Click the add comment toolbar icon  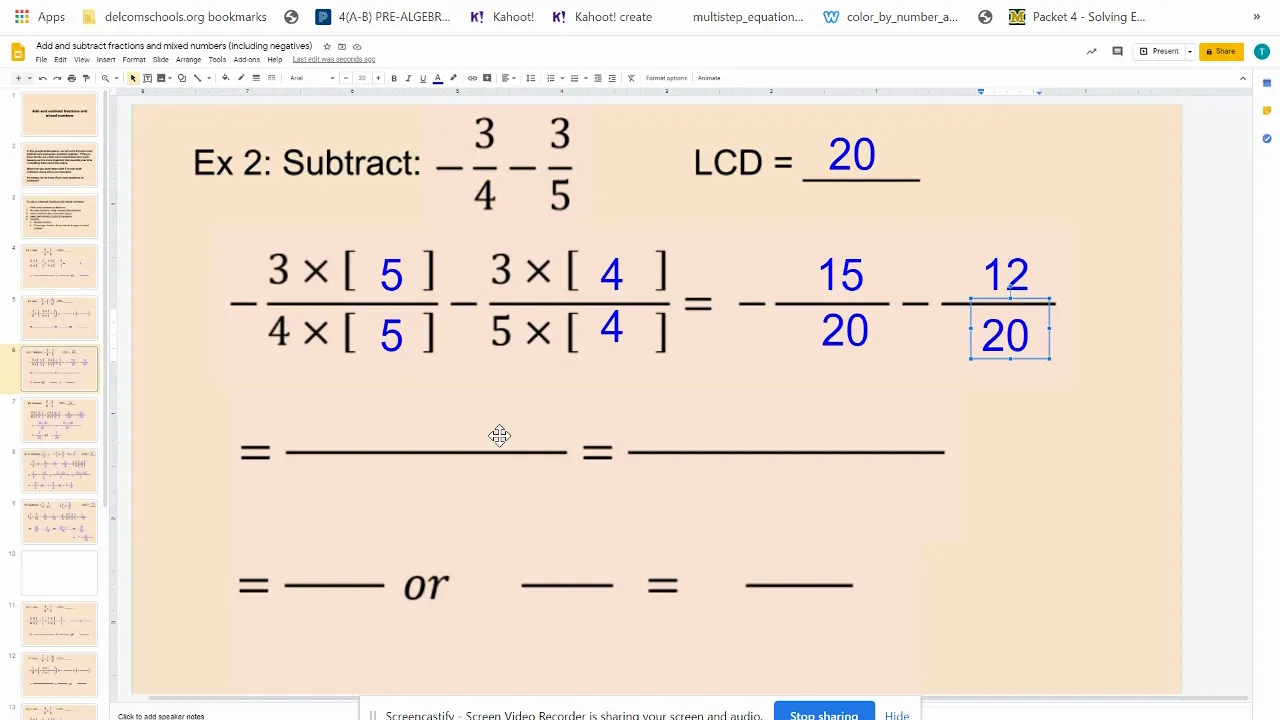pos(487,78)
